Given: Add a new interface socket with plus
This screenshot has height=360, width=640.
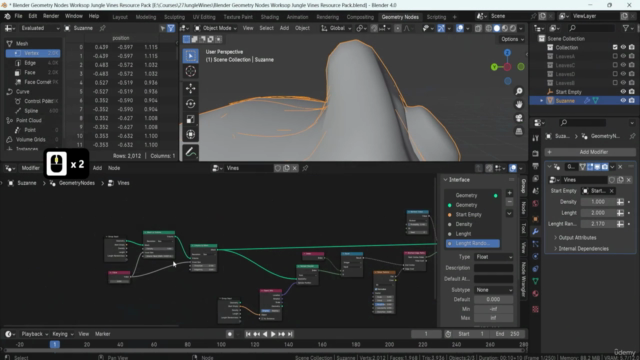Looking at the screenshot, I should click(x=509, y=193).
